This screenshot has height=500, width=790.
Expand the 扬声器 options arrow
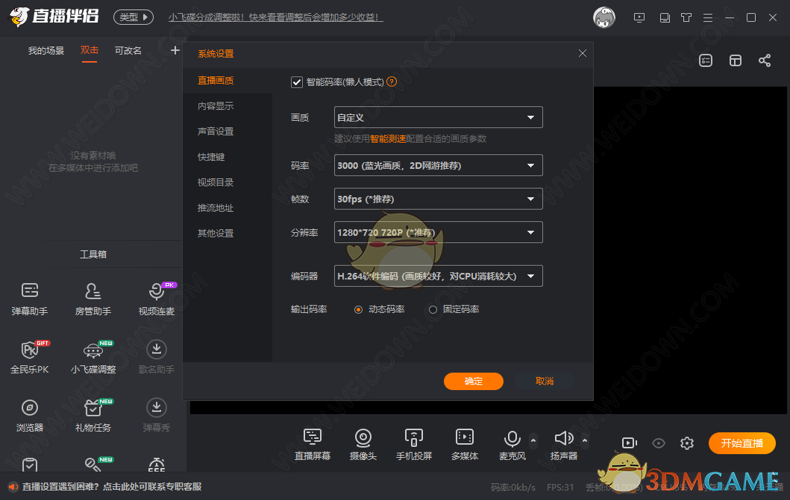585,440
